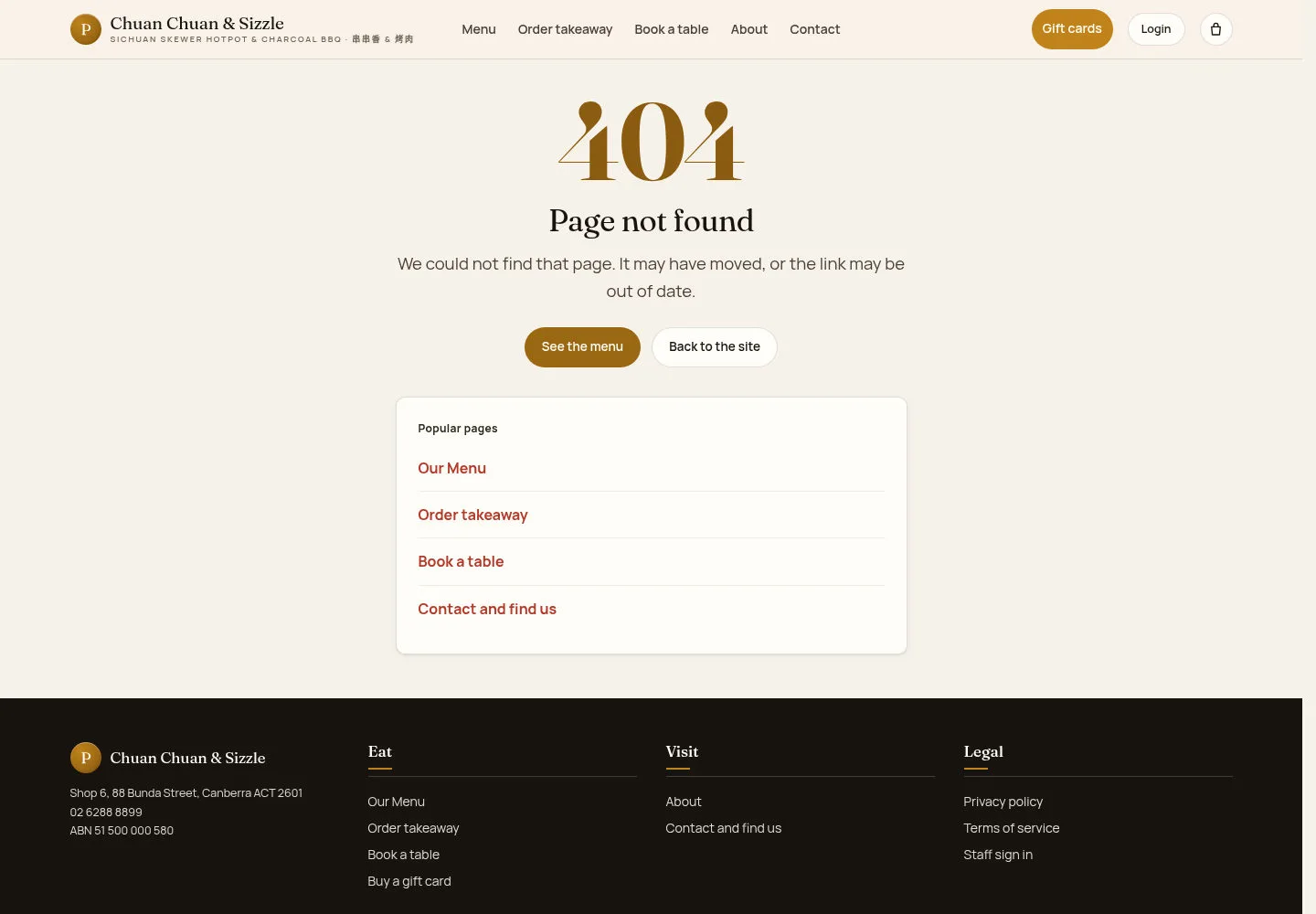Open Our Menu under Popular pages
The image size is (1316, 914).
coord(451,468)
